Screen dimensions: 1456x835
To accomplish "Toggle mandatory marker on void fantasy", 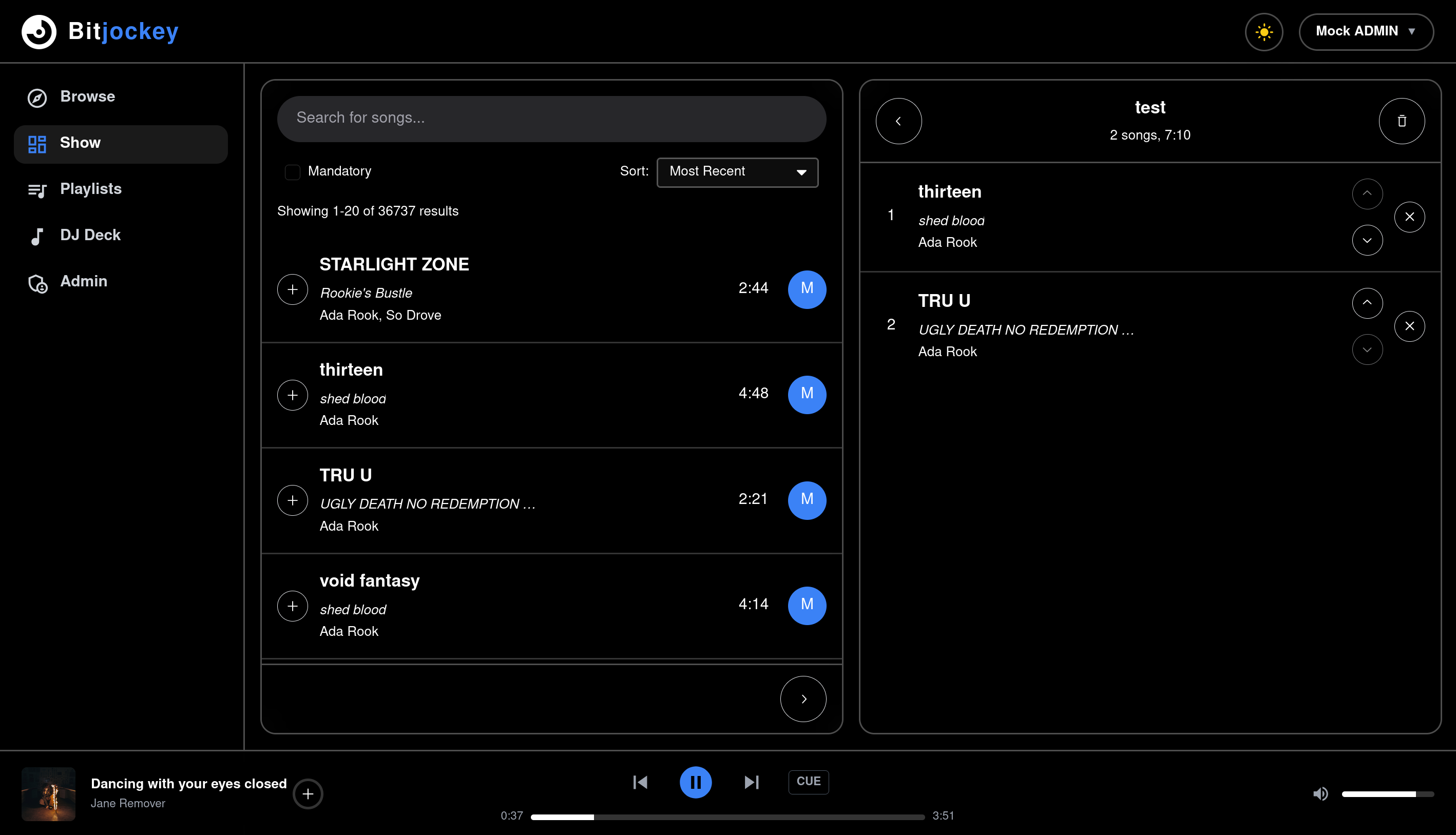I will pos(807,605).
